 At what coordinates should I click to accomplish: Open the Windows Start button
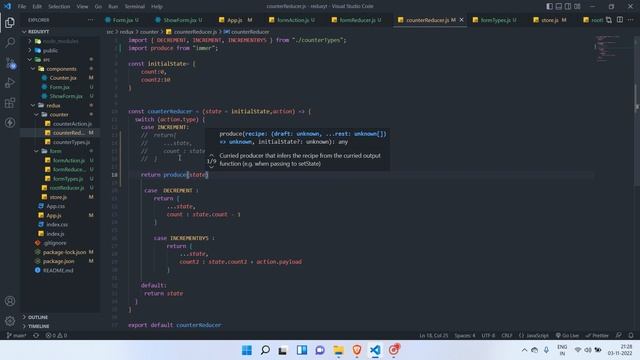(x=247, y=350)
